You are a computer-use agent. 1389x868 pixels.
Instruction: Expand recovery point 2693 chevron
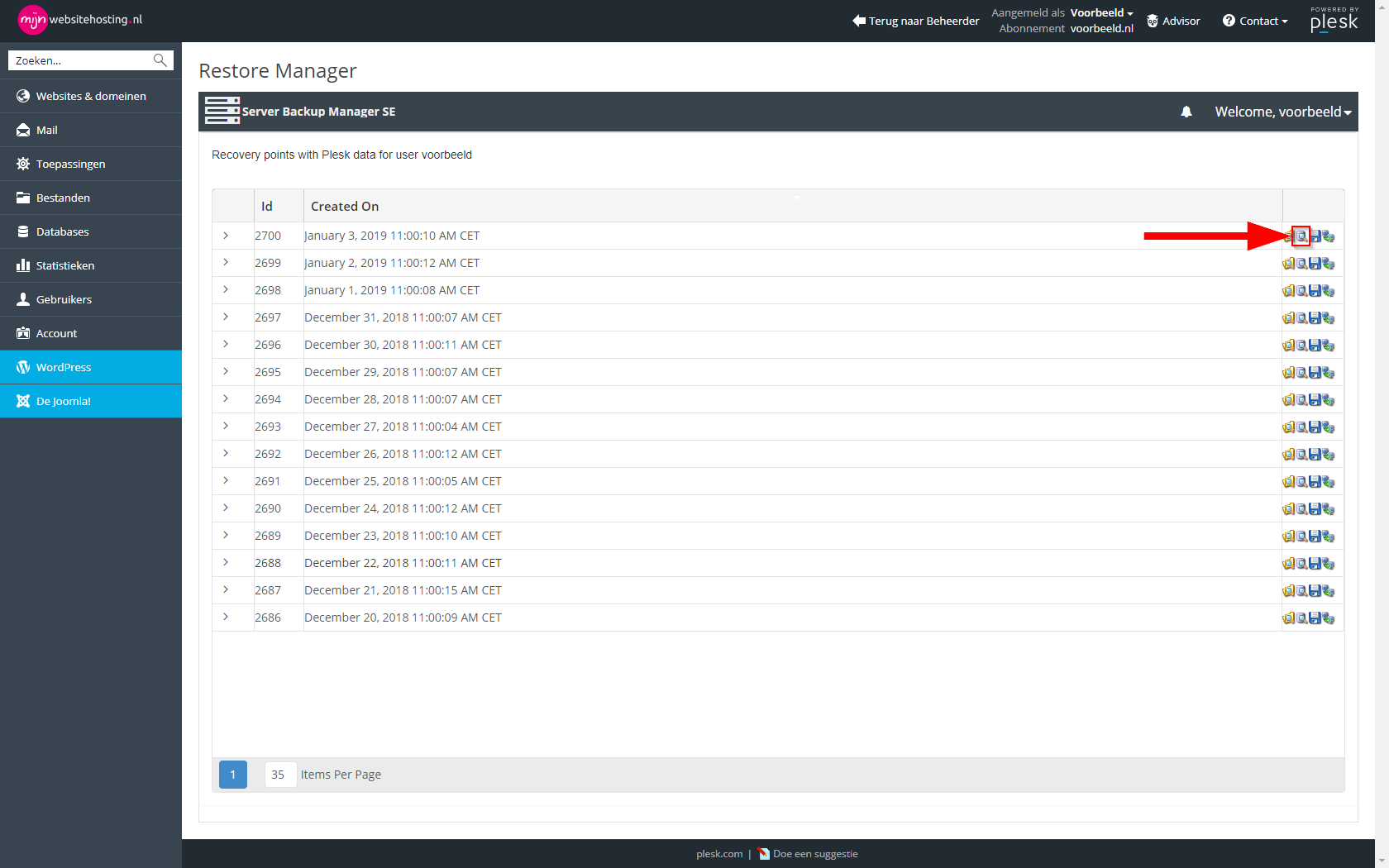226,427
